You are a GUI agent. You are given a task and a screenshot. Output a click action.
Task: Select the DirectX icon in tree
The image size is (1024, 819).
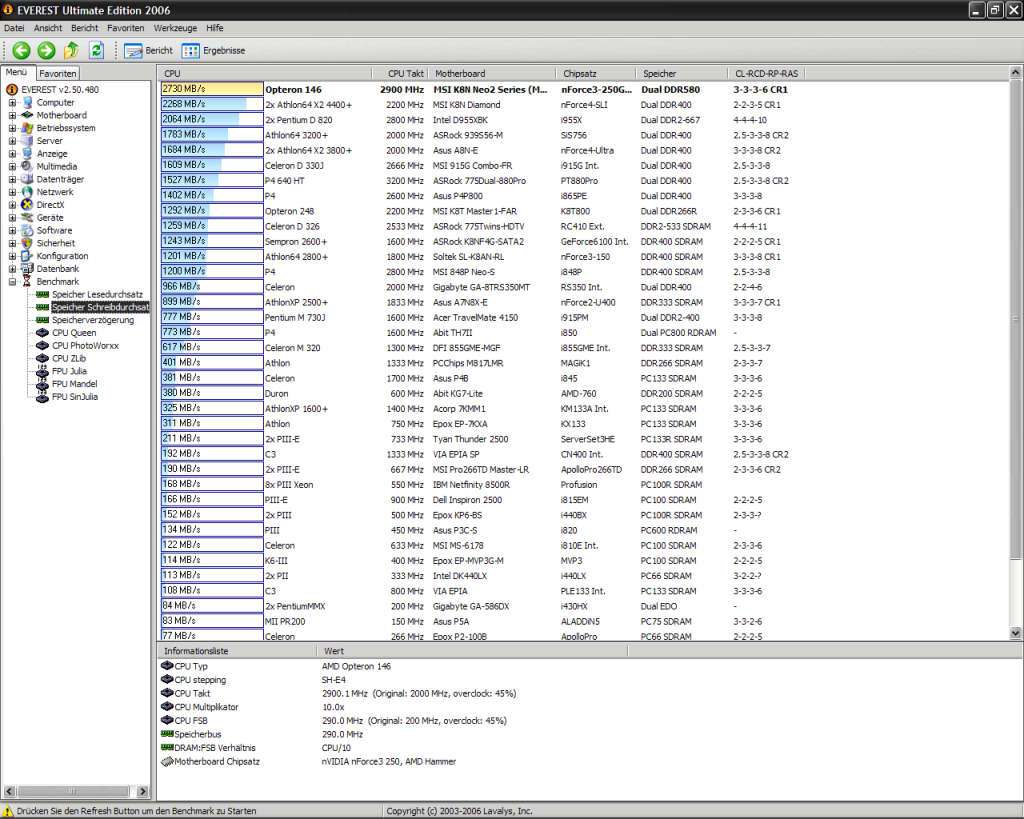pos(27,204)
